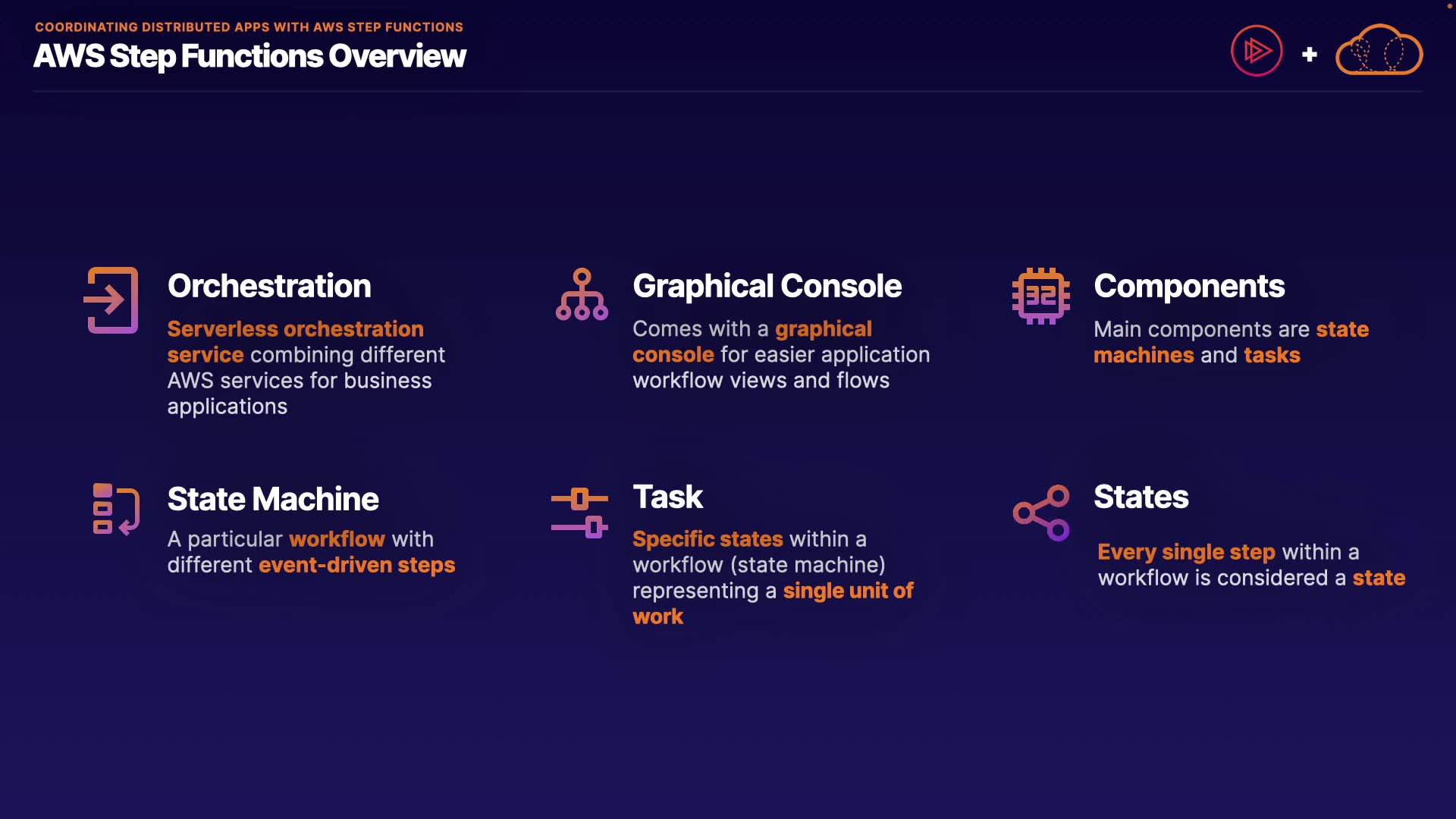Click the Orchestration arrow-in-box icon
The image size is (1456, 819).
pyautogui.click(x=111, y=300)
